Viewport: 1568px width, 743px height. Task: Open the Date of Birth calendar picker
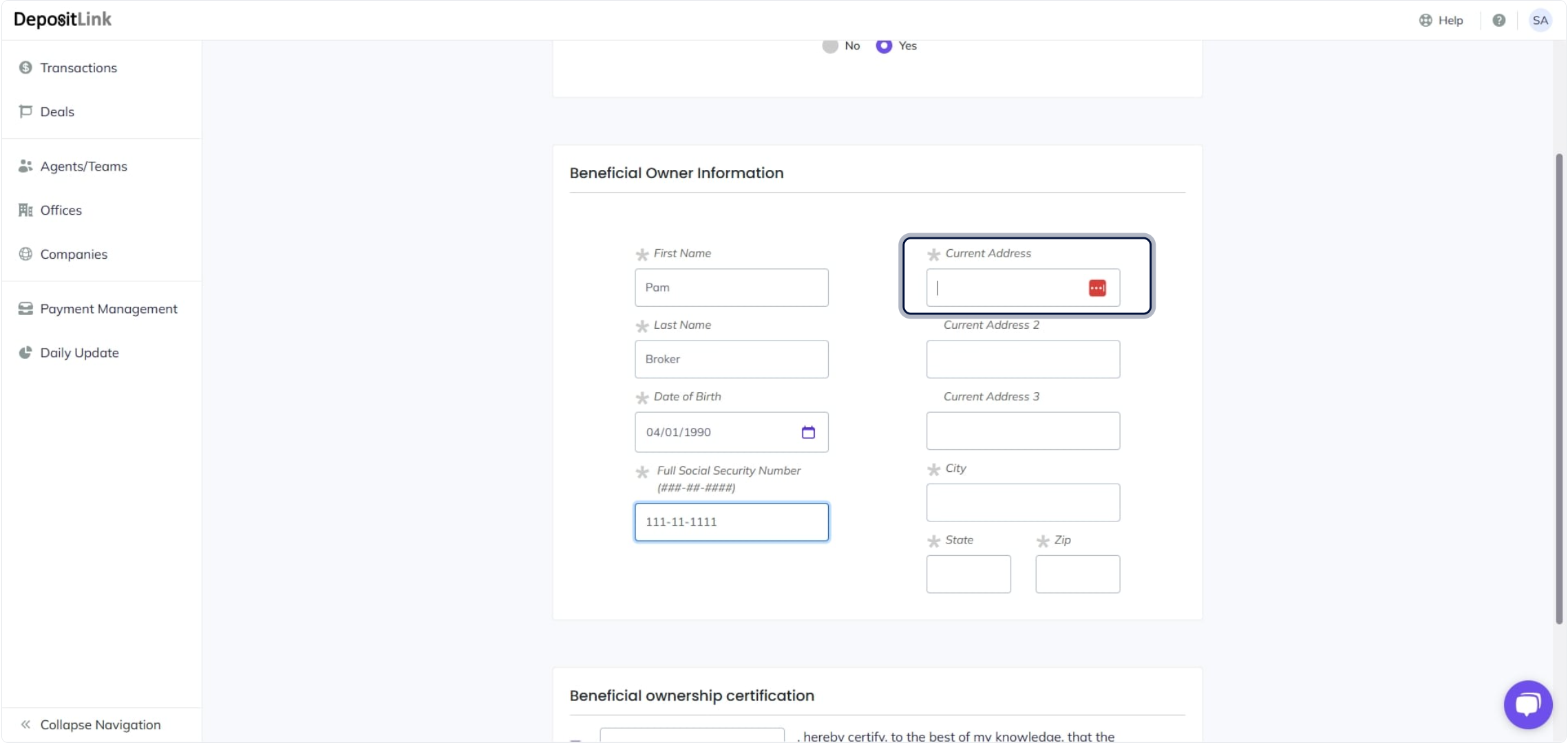tap(808, 432)
